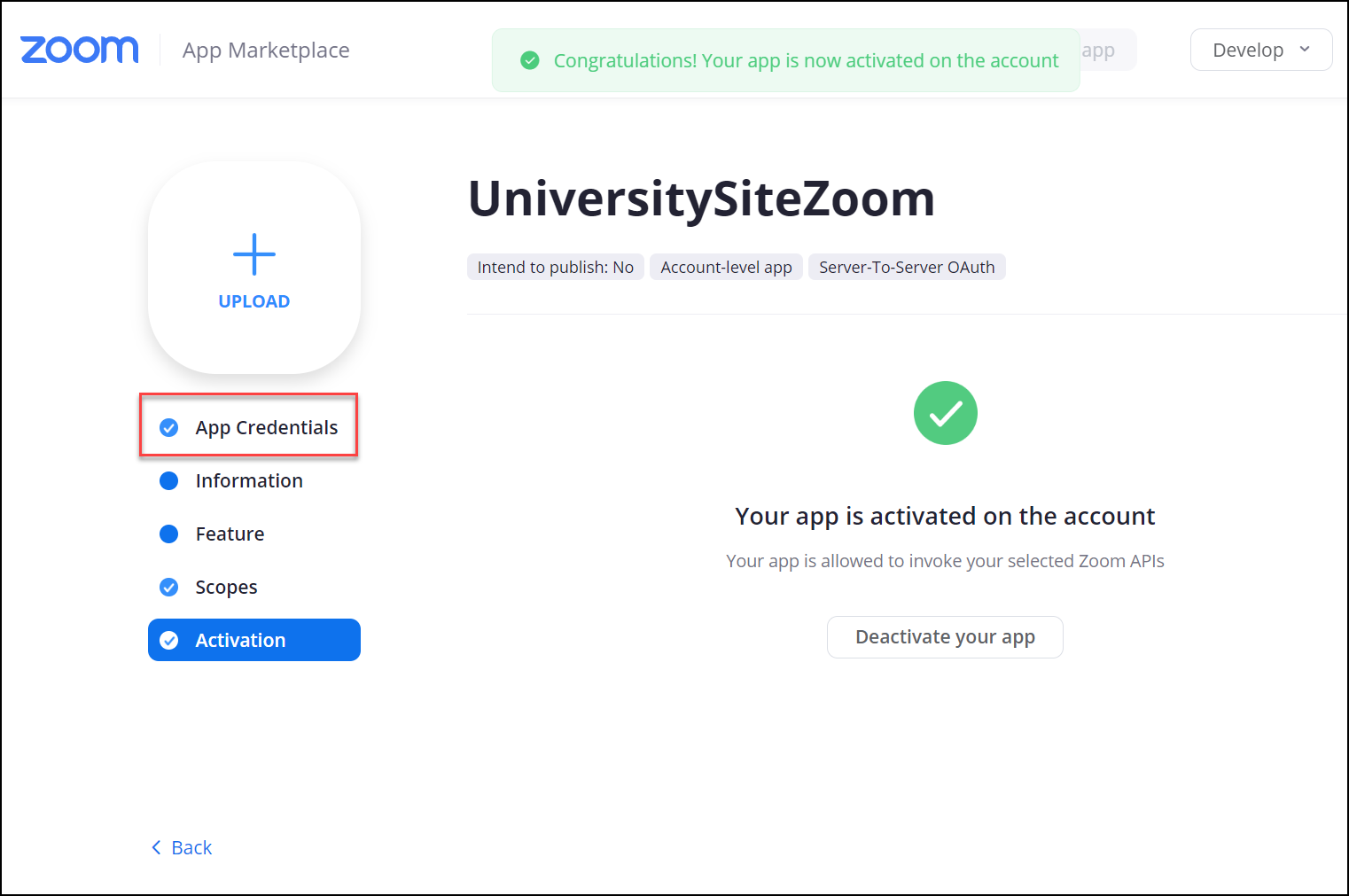Expand the chevron next to Develop
Viewport: 1349px width, 896px height.
click(1305, 50)
